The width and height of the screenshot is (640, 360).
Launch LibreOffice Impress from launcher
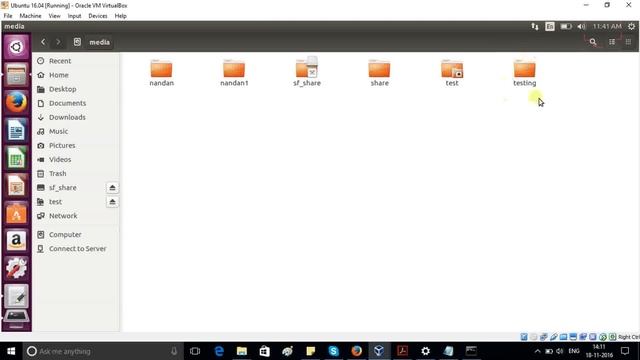coord(16,186)
